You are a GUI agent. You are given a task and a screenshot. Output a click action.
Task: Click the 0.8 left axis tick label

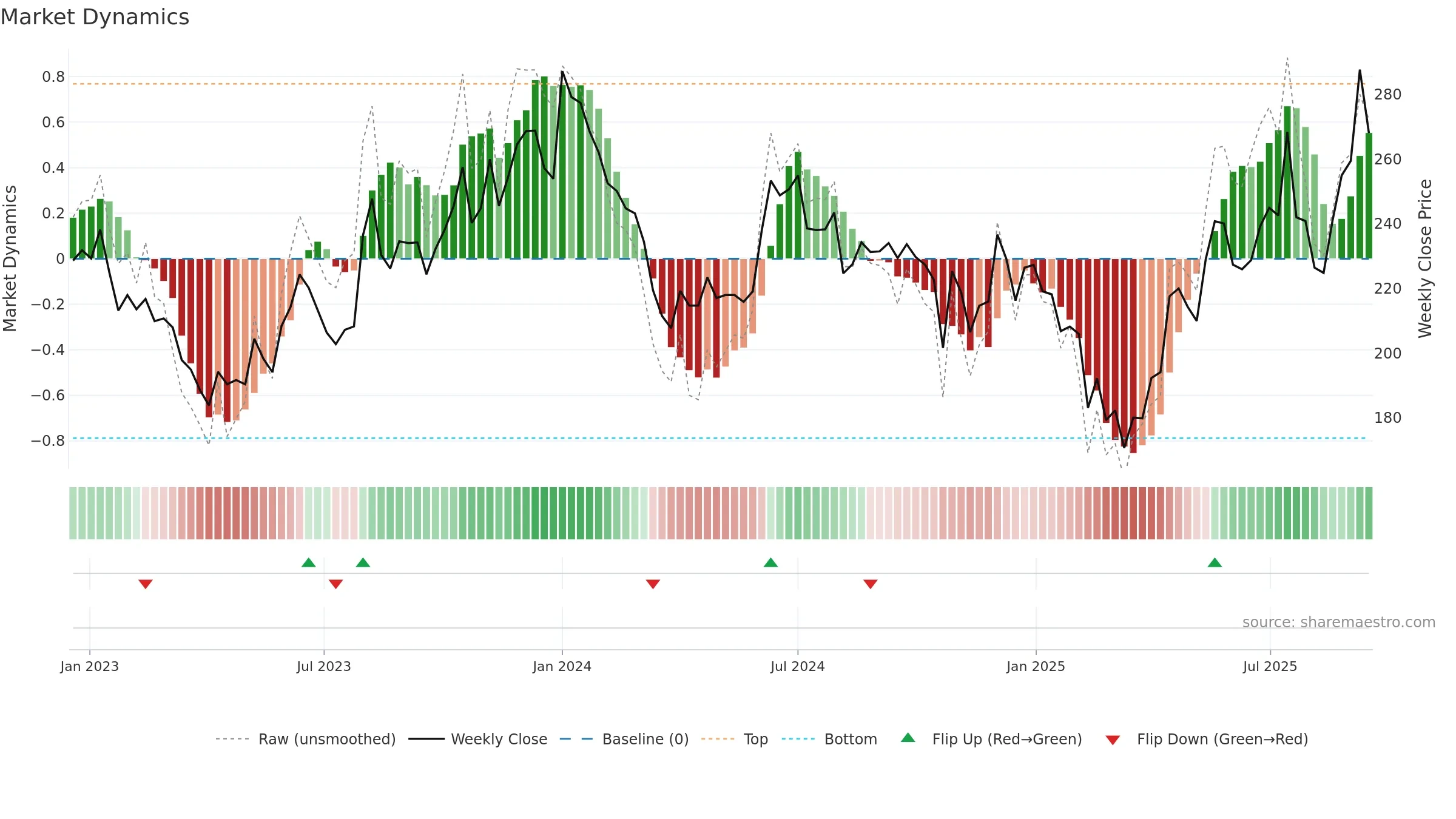(x=53, y=76)
